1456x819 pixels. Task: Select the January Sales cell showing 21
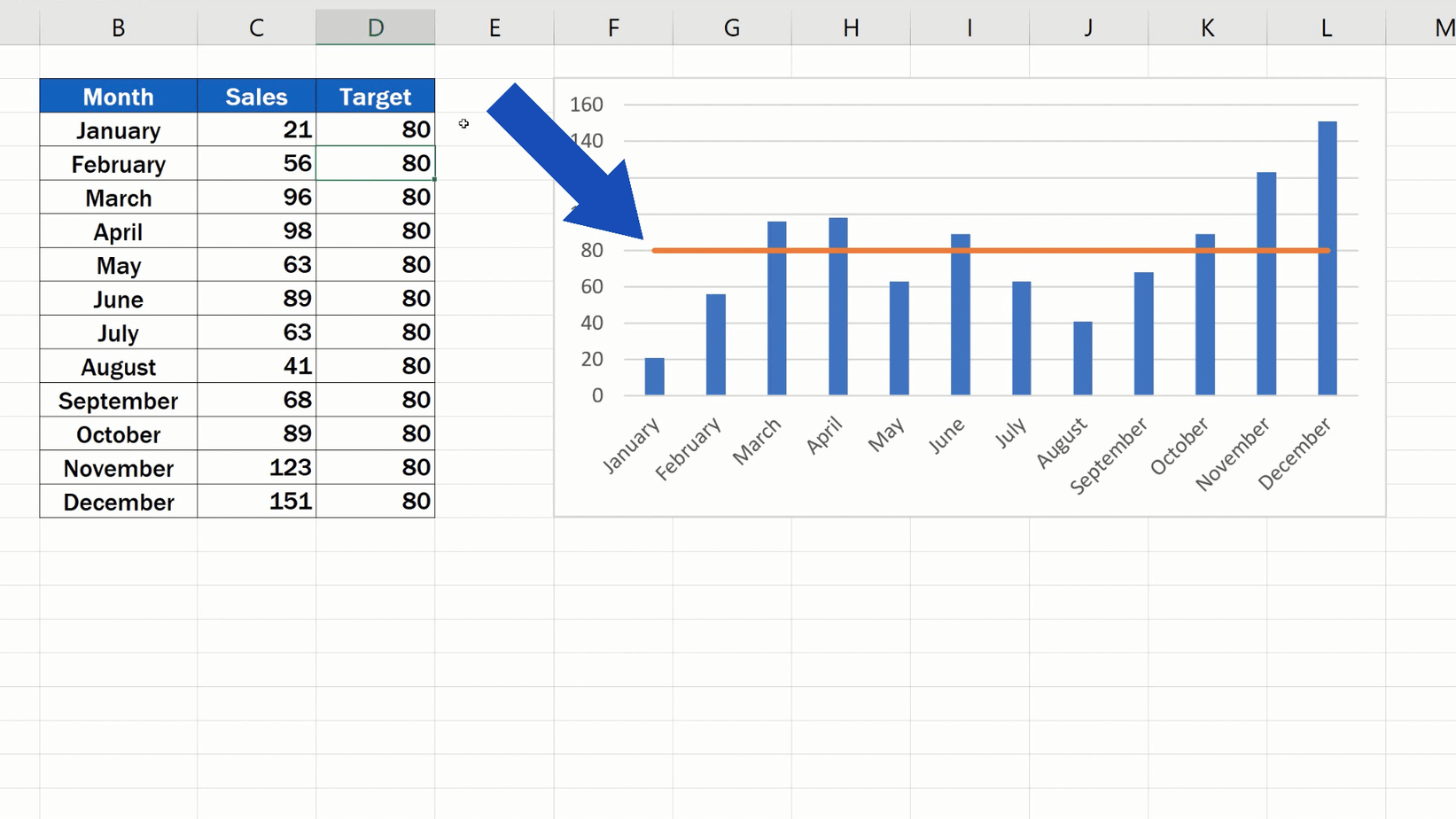(256, 129)
